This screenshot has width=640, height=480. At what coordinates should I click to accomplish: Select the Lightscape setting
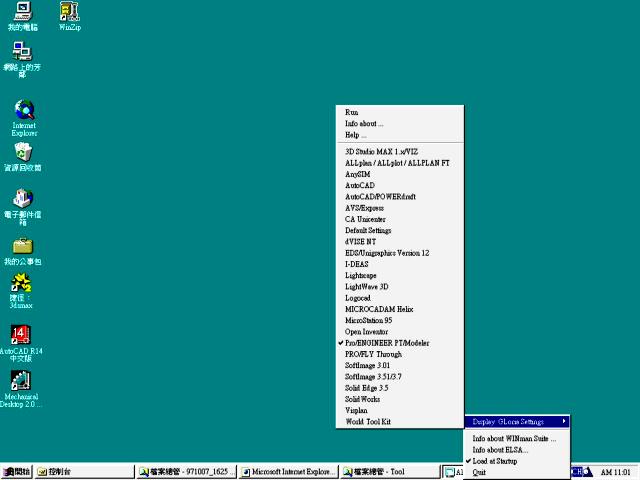pos(400,276)
